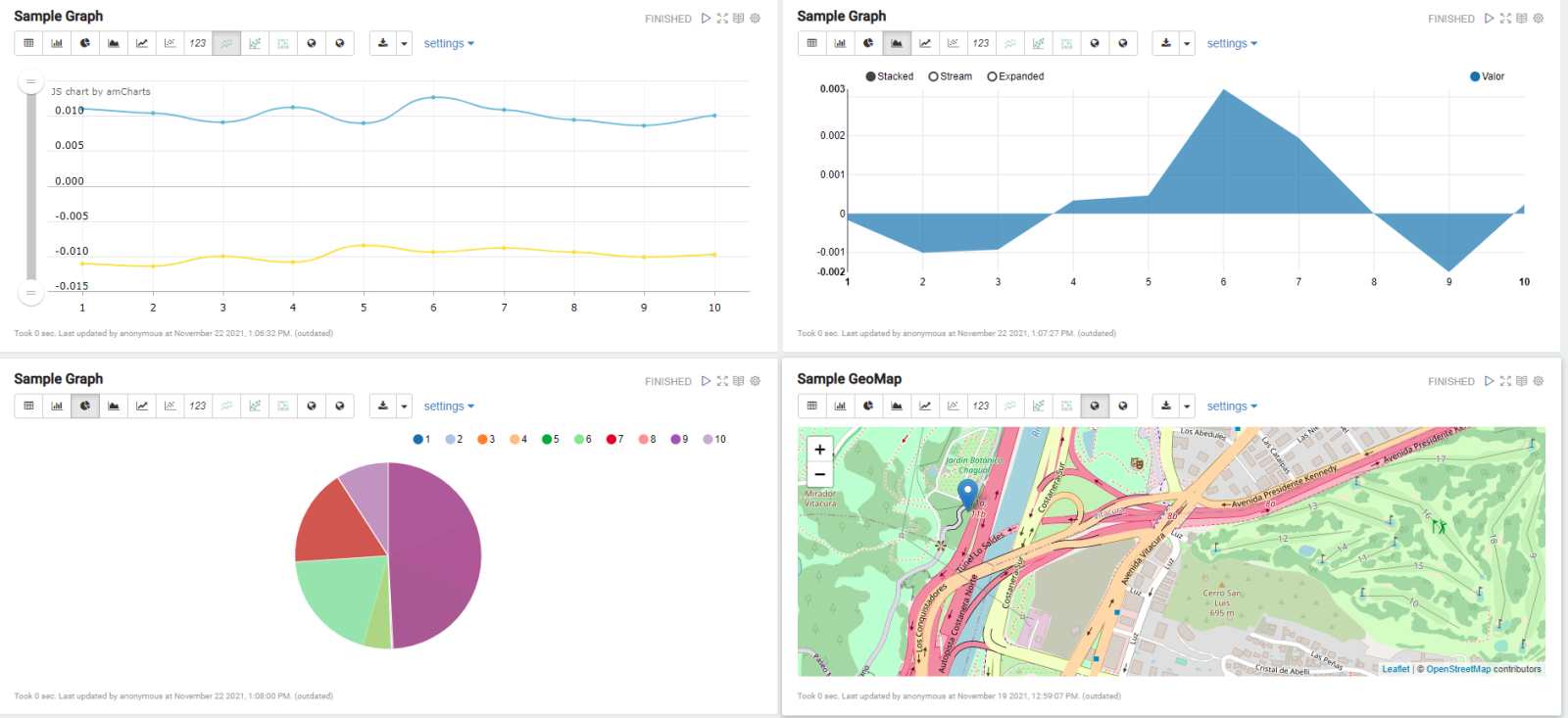
Task: Open gear settings of top-right Sample Graph
Action: [x=1539, y=19]
